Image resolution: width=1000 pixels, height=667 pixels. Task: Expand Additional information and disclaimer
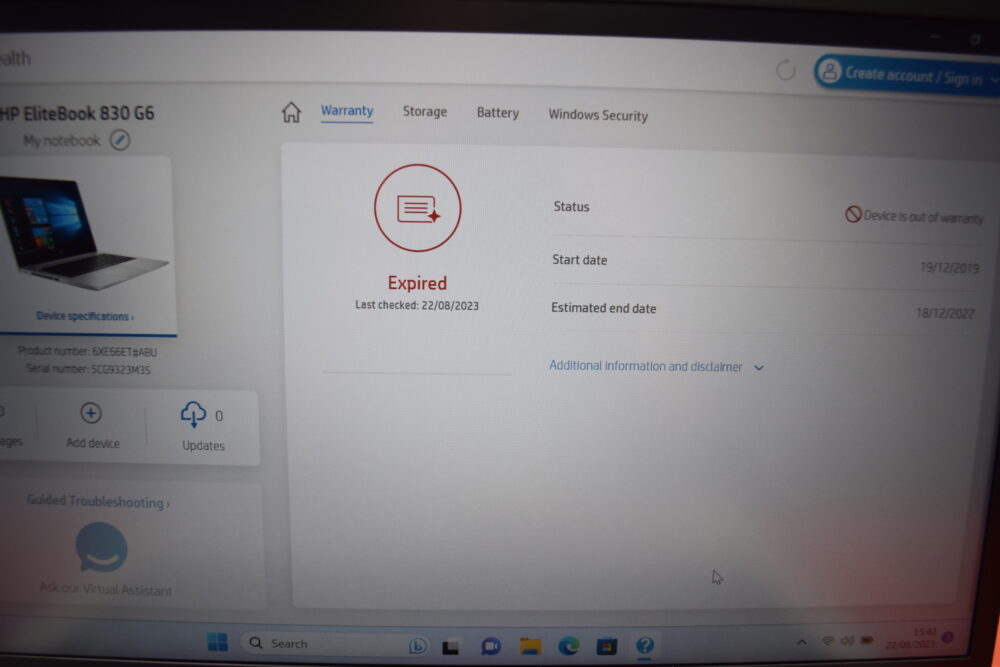656,367
